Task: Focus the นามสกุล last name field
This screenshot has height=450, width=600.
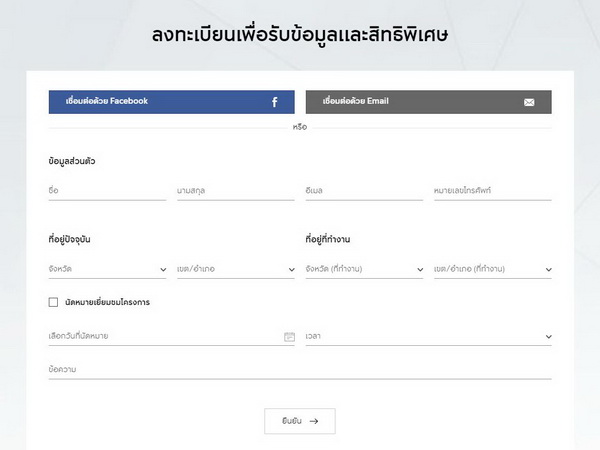Action: (235, 190)
